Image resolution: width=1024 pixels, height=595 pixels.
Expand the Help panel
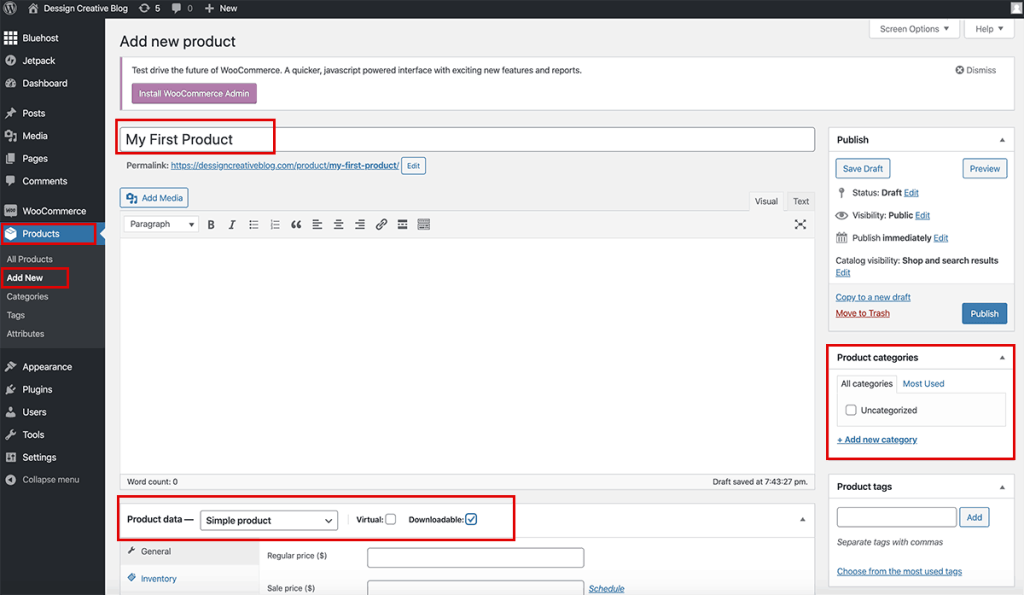989,29
